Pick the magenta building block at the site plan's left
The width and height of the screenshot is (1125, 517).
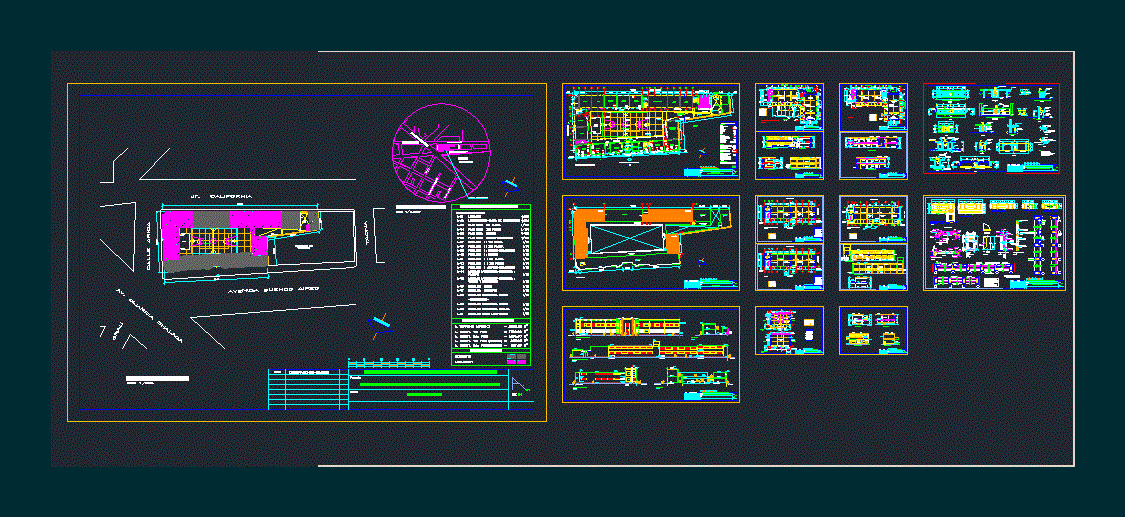(172, 240)
